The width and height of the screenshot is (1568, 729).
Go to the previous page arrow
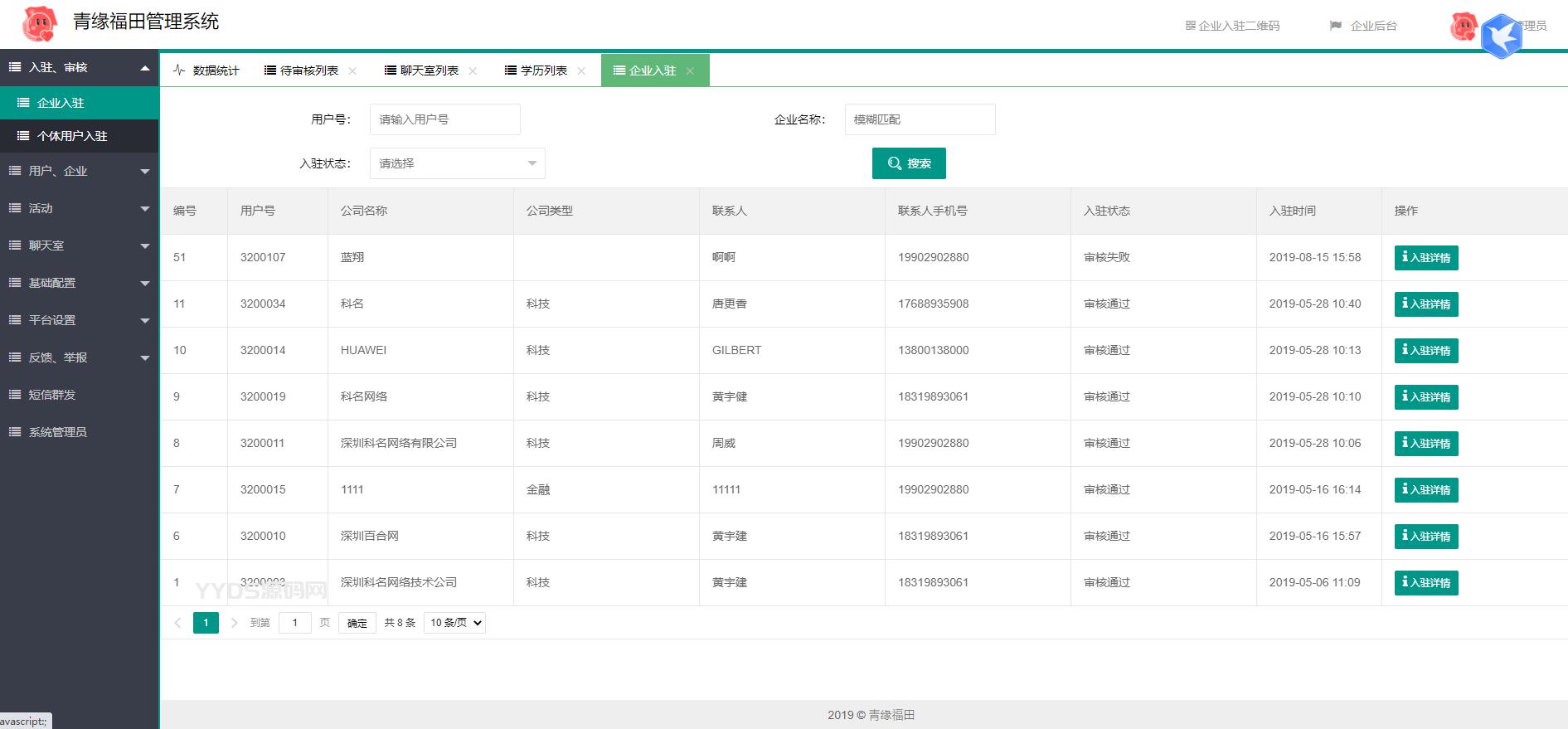pos(177,623)
